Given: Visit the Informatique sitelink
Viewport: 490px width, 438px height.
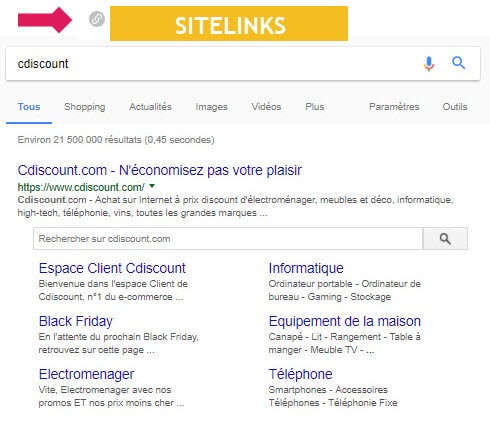Looking at the screenshot, I should pyautogui.click(x=306, y=268).
